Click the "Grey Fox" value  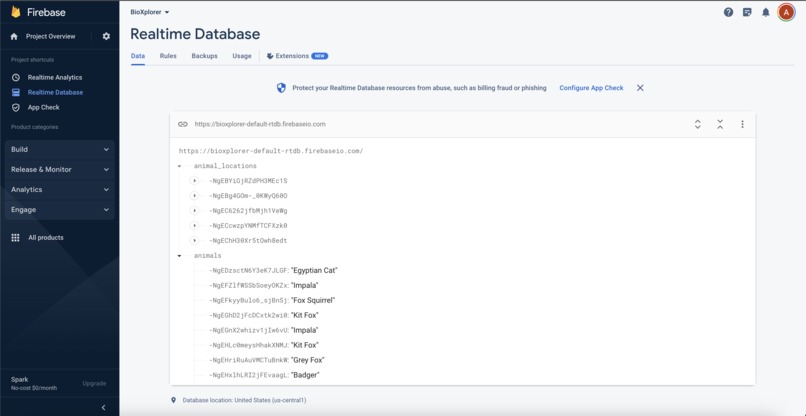click(307, 360)
